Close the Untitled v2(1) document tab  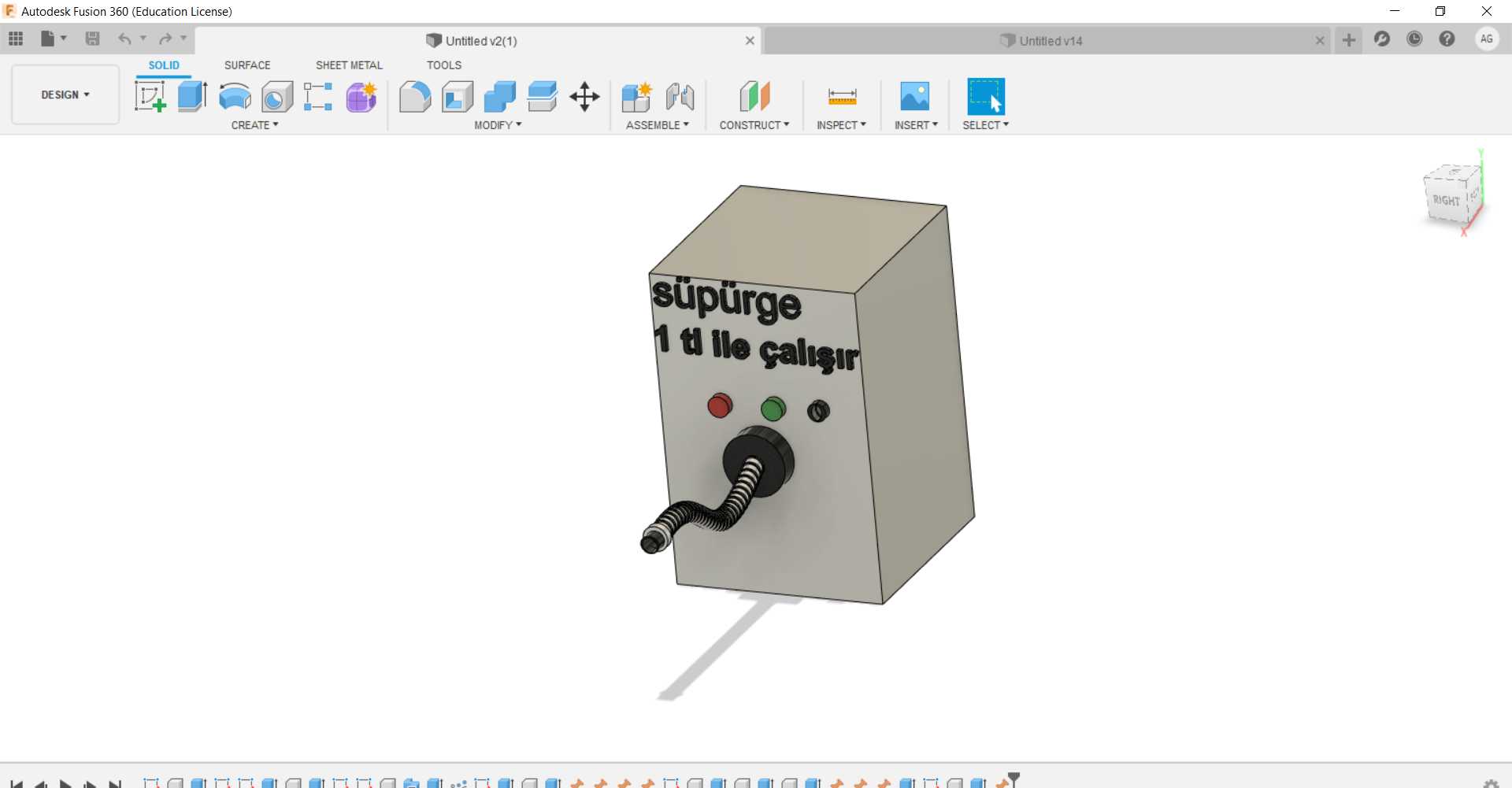point(750,41)
